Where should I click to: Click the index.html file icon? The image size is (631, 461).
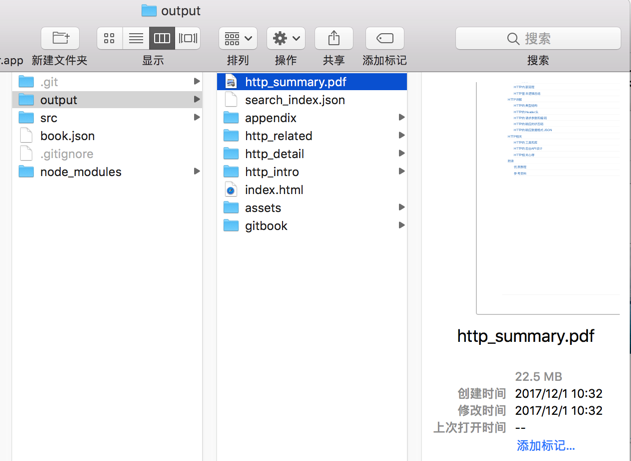tap(231, 190)
